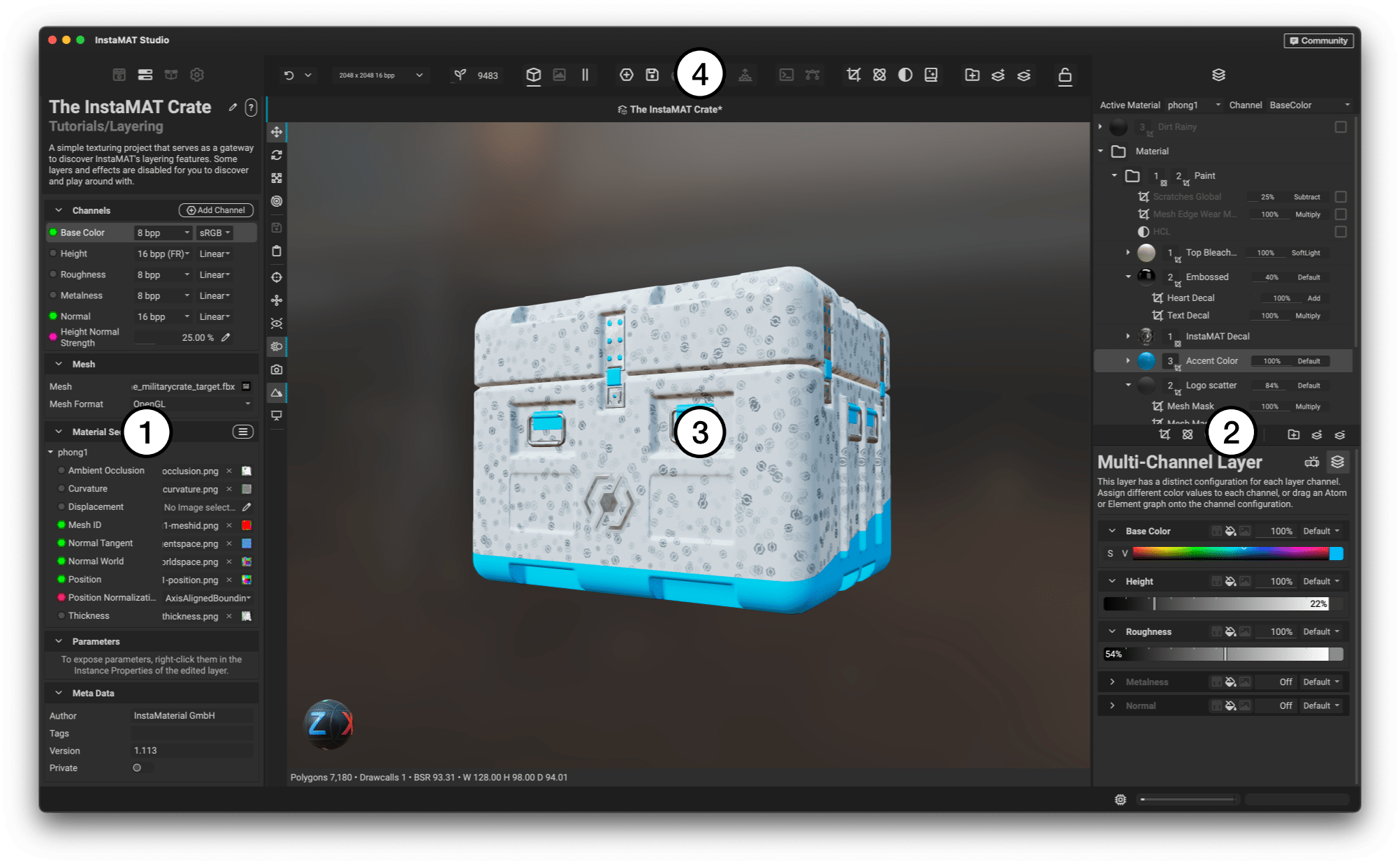1400x864 pixels.
Task: Click the stacked layers icon beside Multi-Channel Layer title
Action: [1338, 462]
